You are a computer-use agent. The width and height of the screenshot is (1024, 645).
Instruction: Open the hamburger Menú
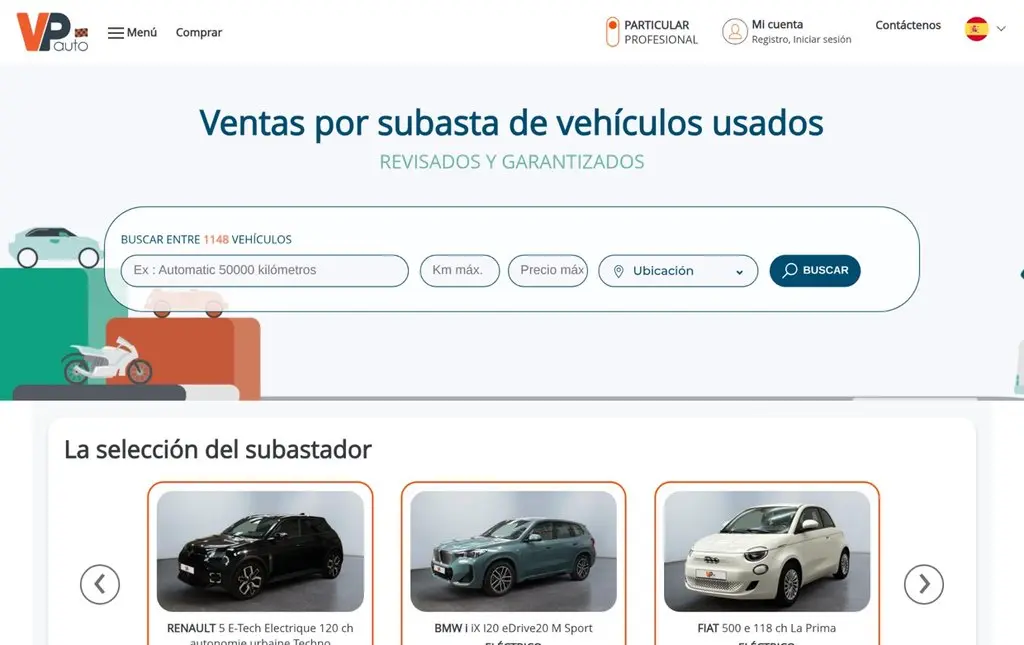[133, 33]
